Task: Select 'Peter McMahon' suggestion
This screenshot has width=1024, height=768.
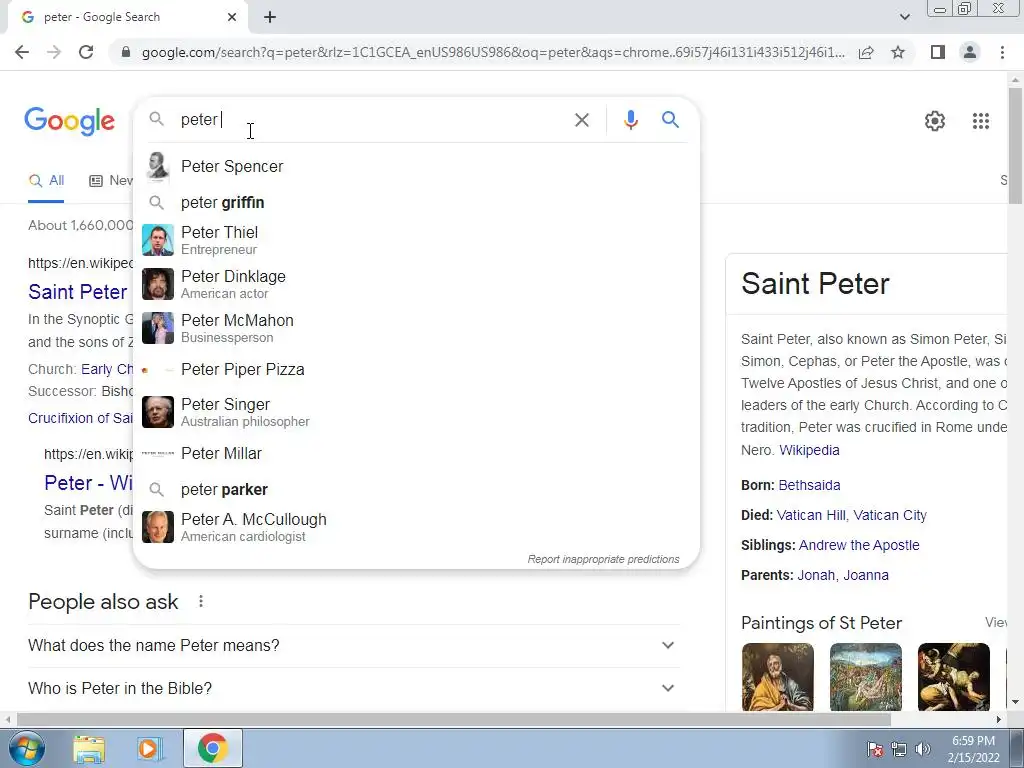Action: [416, 328]
